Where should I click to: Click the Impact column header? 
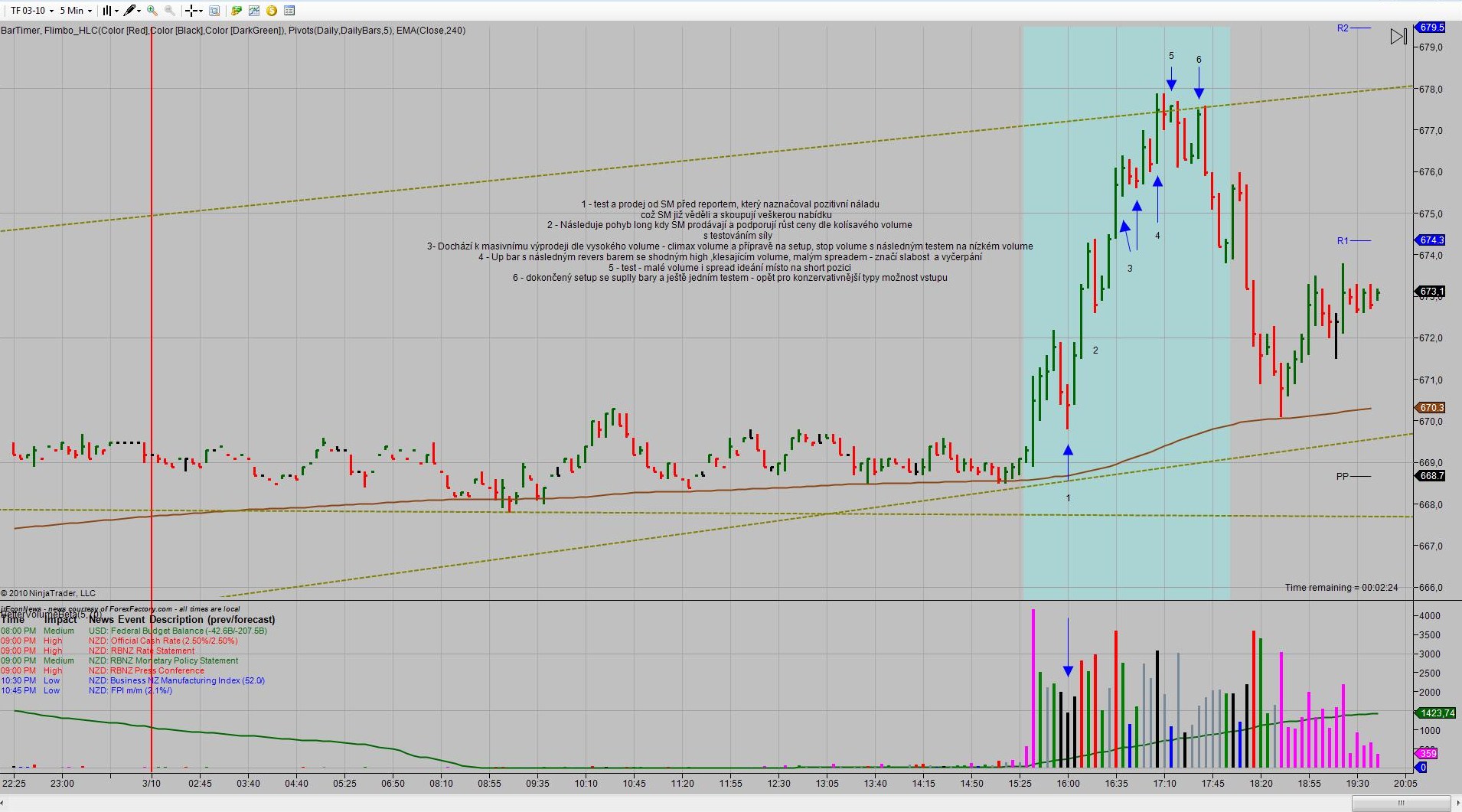(60, 620)
